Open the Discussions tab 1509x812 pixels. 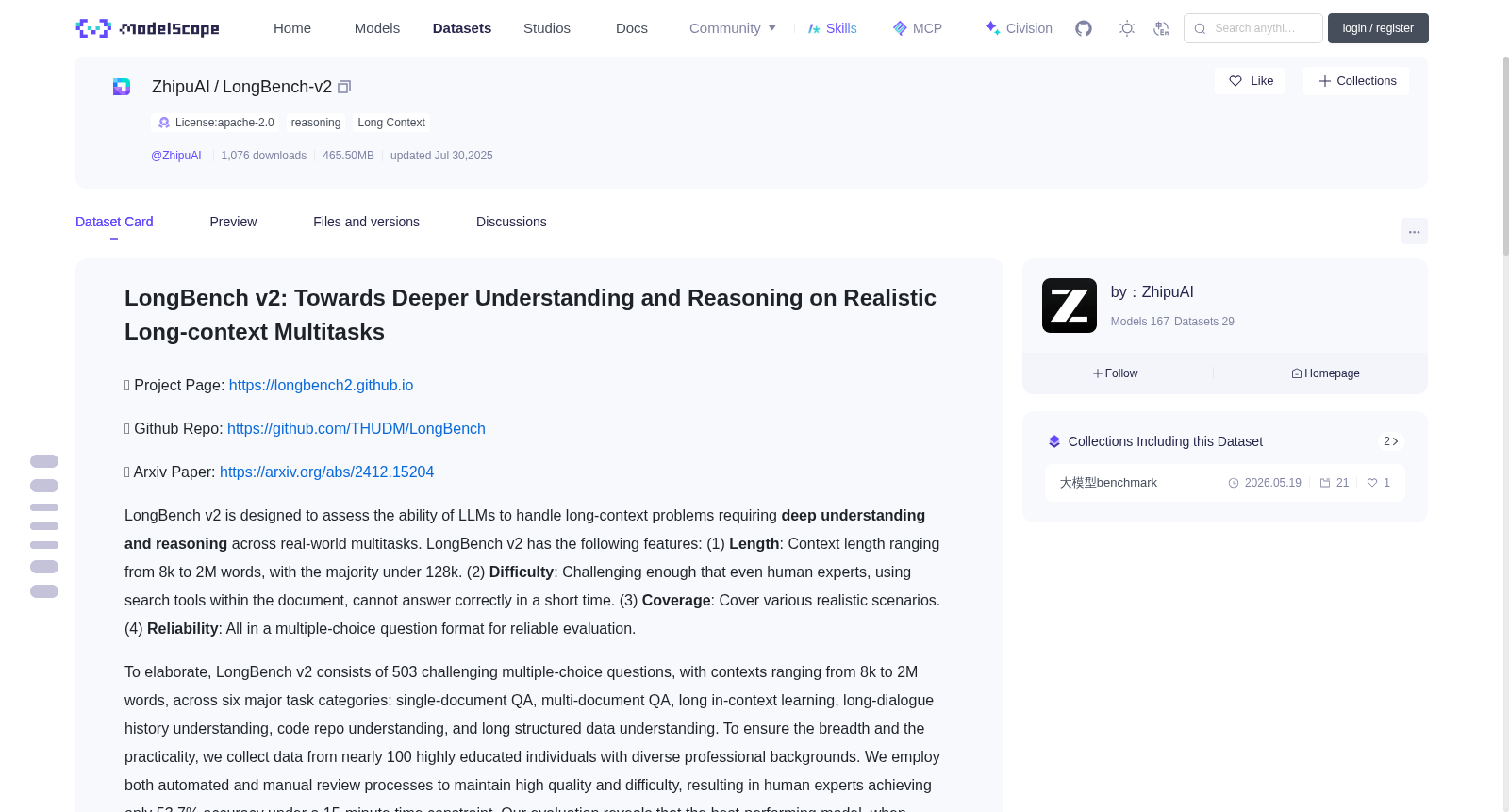click(511, 222)
